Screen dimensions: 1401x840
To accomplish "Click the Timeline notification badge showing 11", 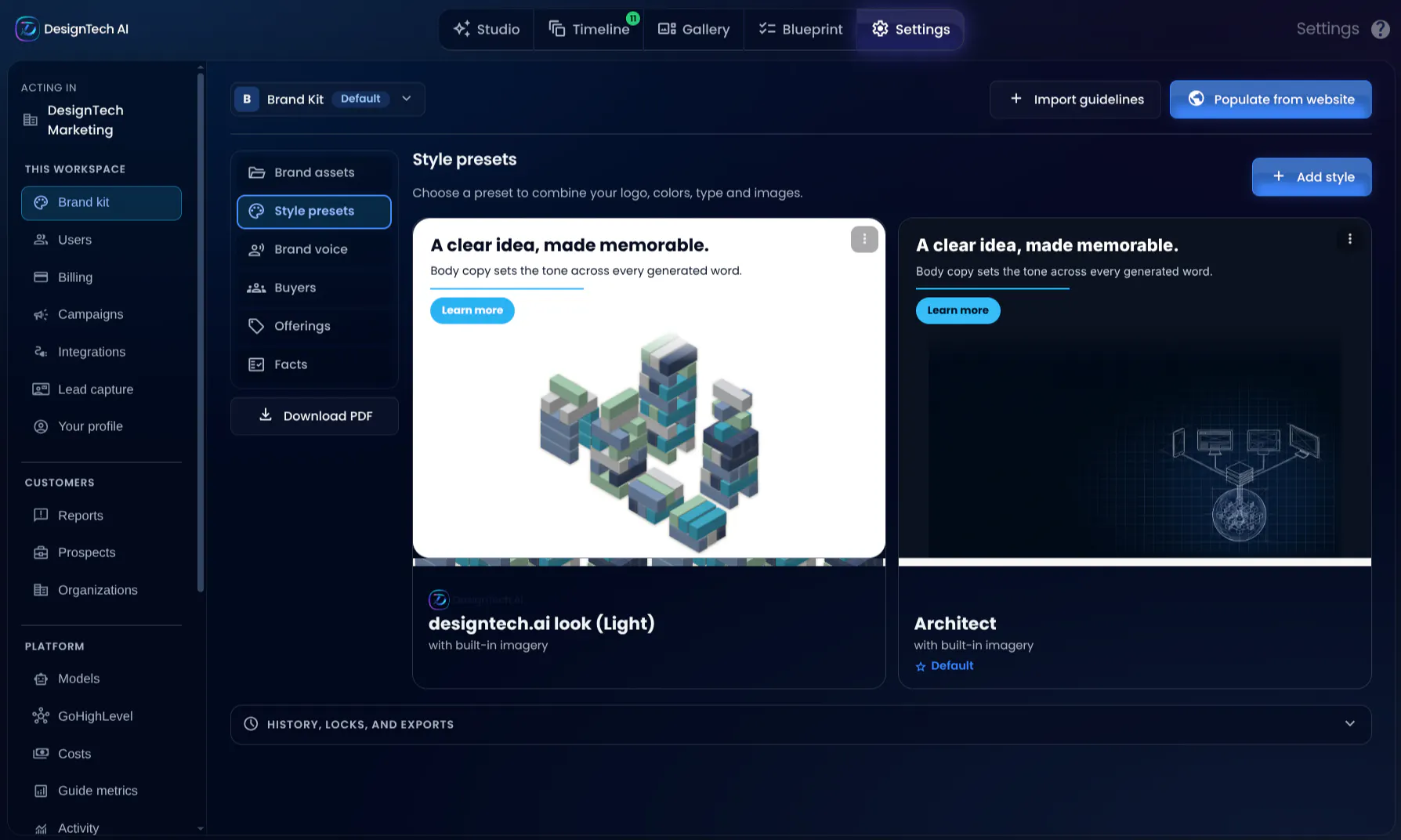I will tap(633, 18).
